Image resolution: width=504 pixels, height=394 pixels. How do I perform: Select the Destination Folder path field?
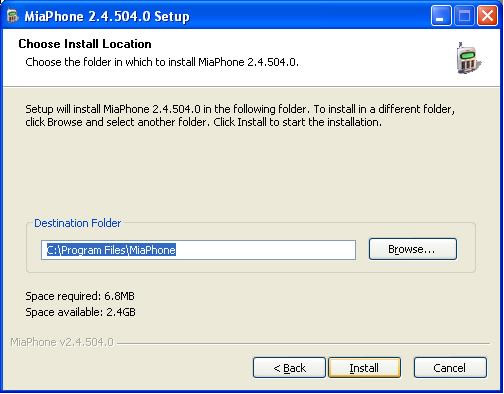[198, 250]
